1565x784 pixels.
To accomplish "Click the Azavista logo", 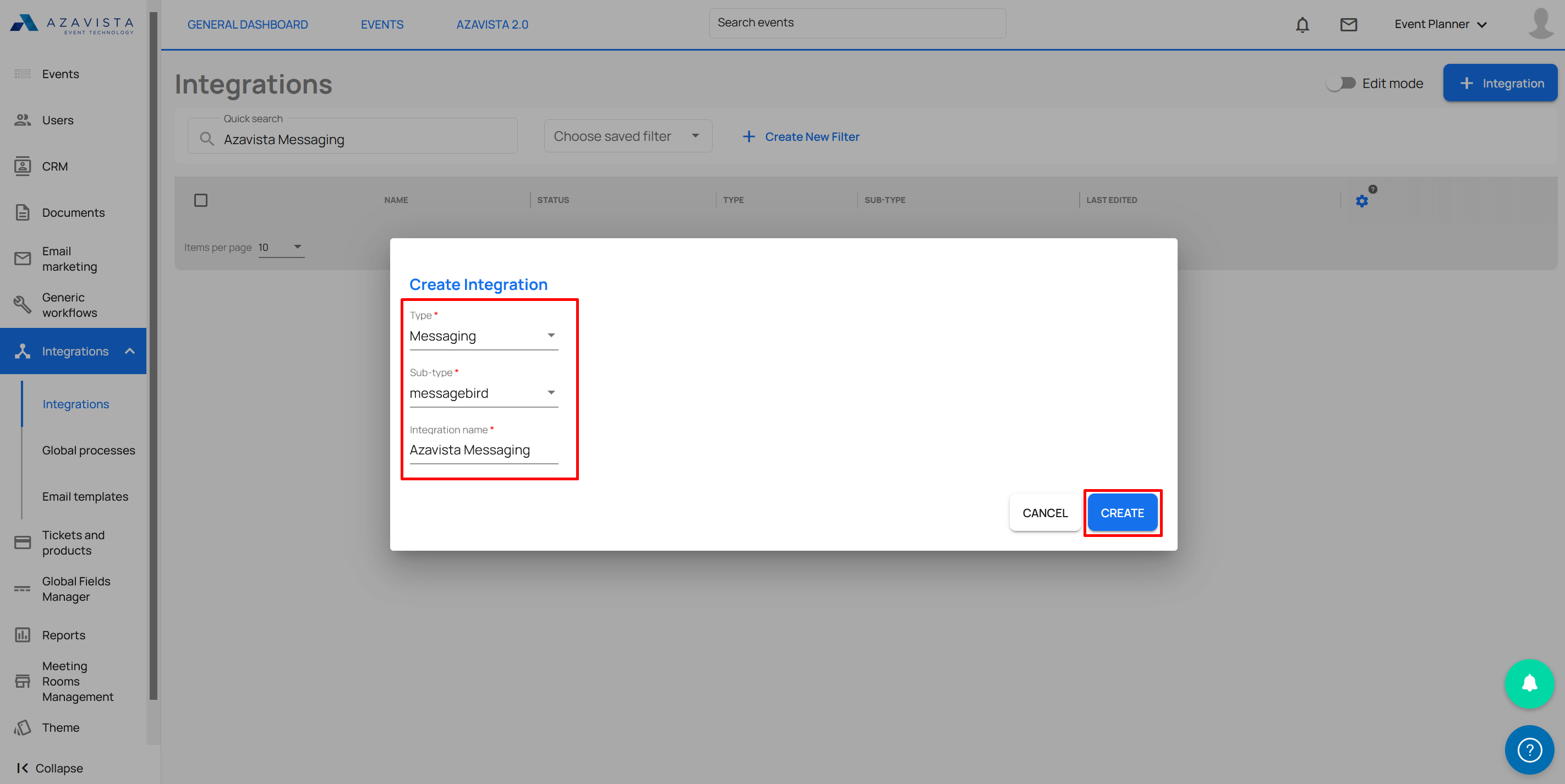I will [72, 24].
